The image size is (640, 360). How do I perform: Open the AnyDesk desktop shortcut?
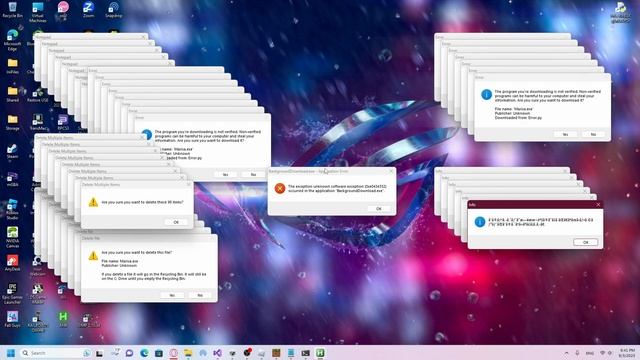(12, 263)
